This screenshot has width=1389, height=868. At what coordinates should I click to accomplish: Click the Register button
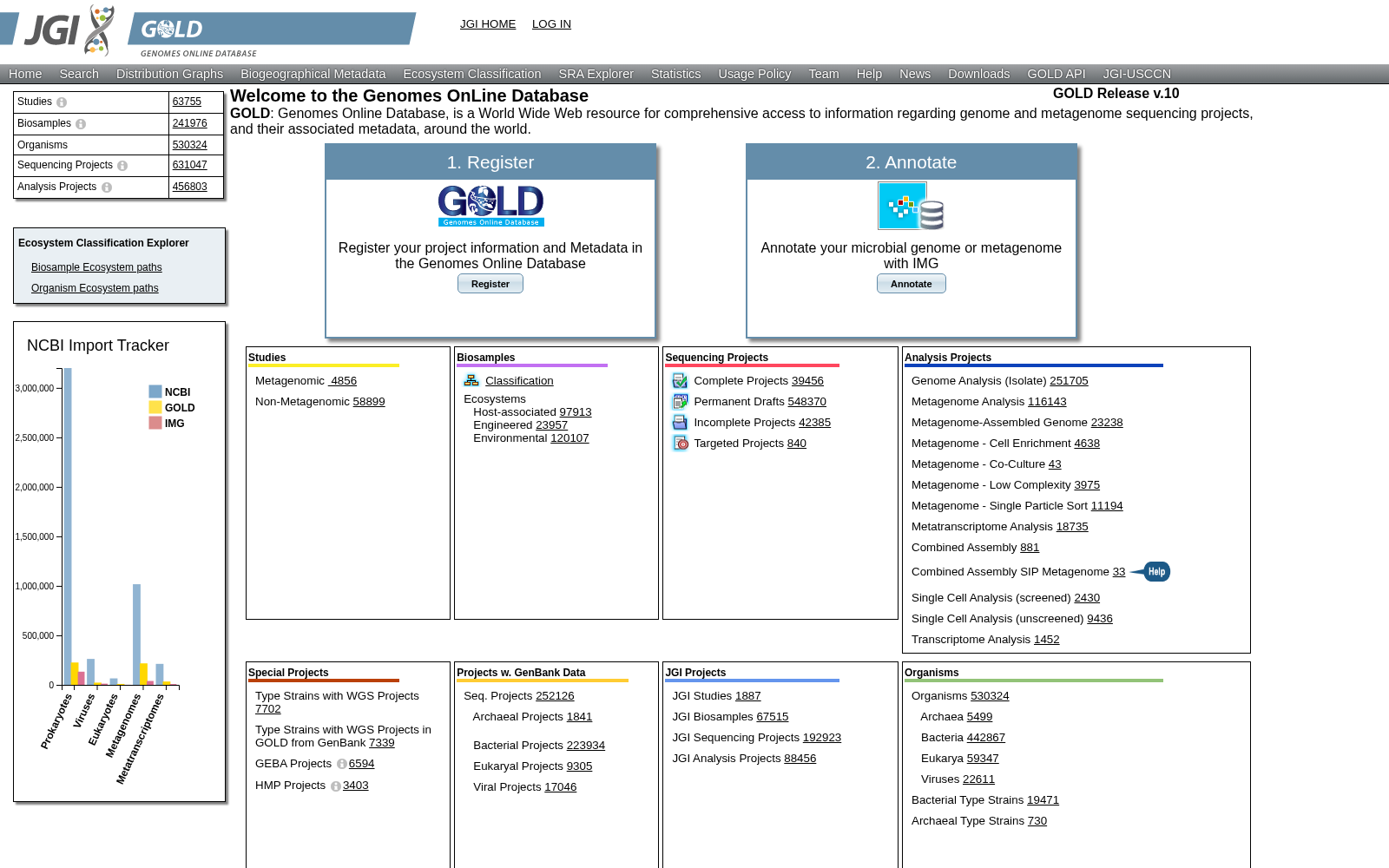click(490, 284)
